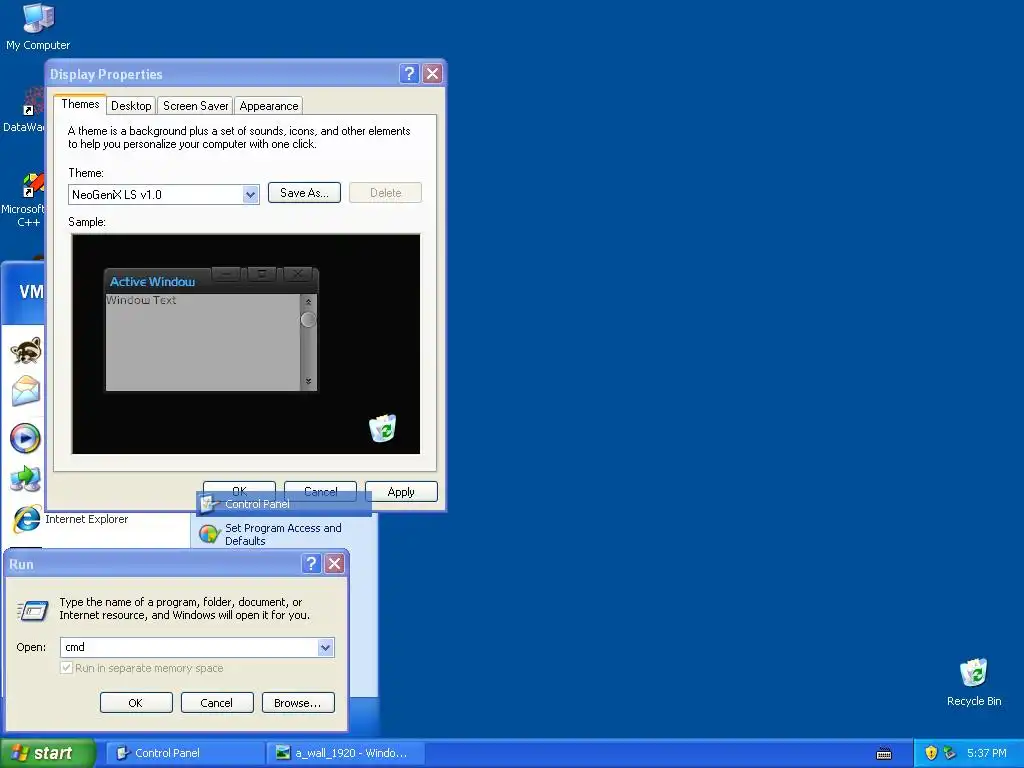This screenshot has width=1024, height=768.
Task: Click the security shield tray icon
Action: coord(931,753)
